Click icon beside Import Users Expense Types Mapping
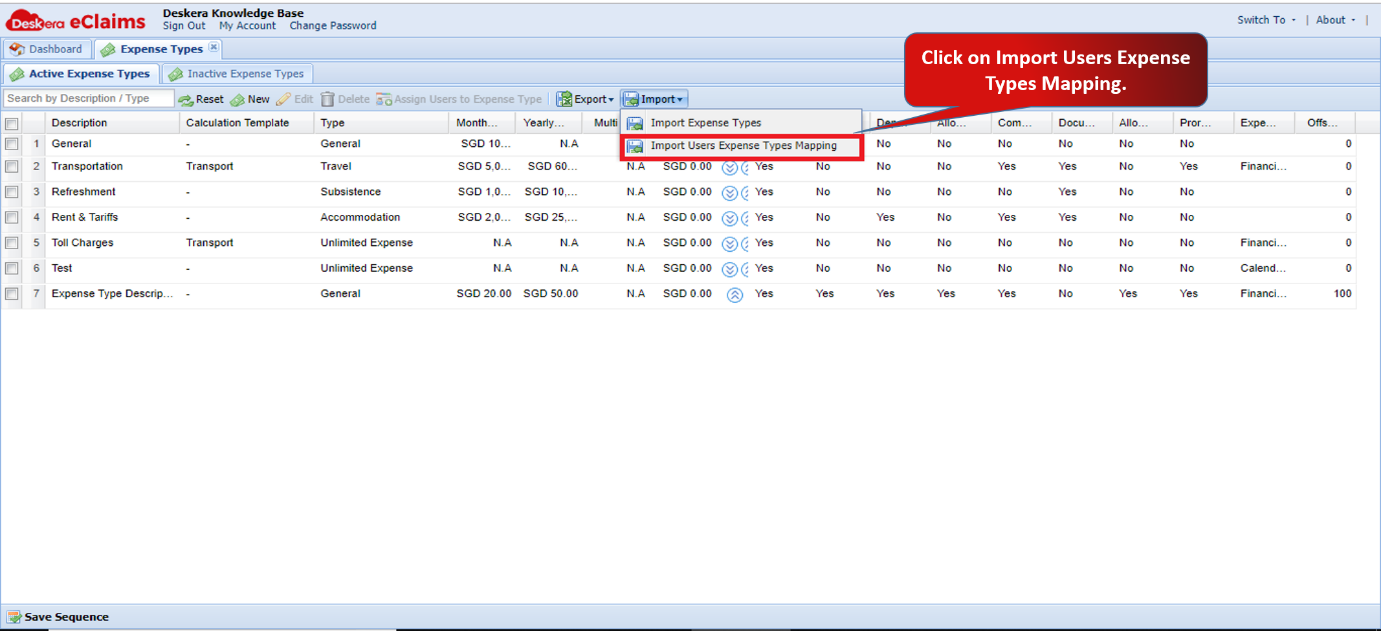Screen dimensions: 1381x631 (x=635, y=146)
